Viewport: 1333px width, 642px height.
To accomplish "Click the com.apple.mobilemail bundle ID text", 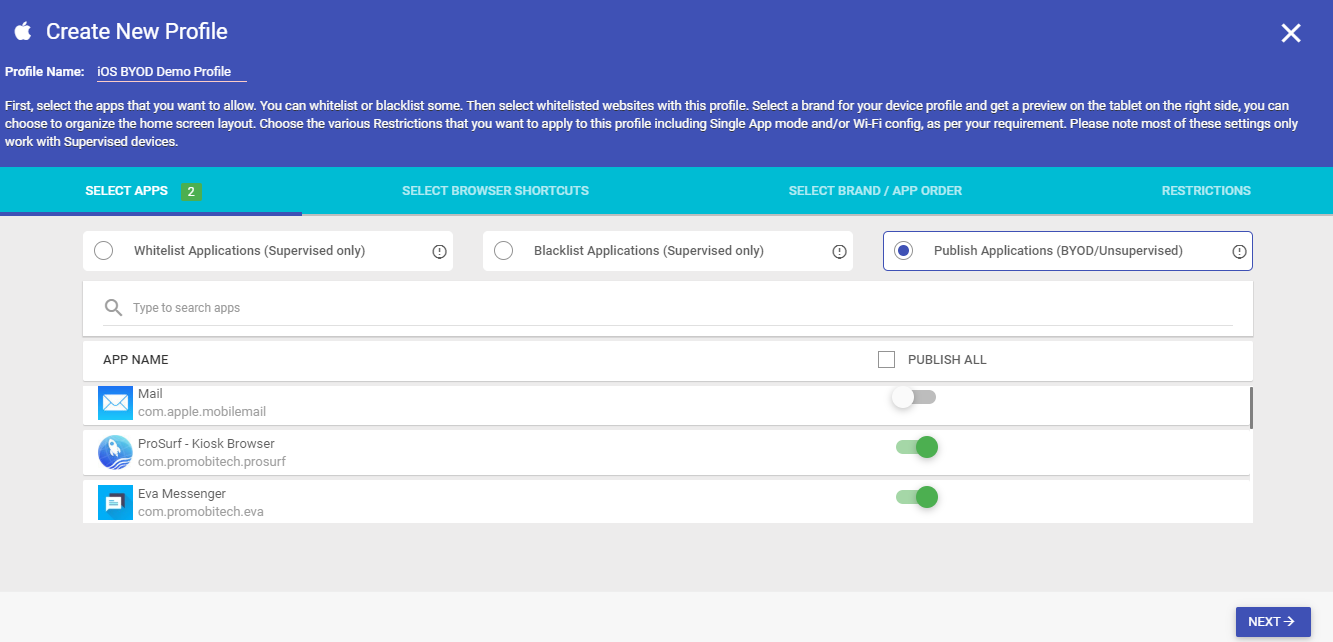I will (x=202, y=412).
